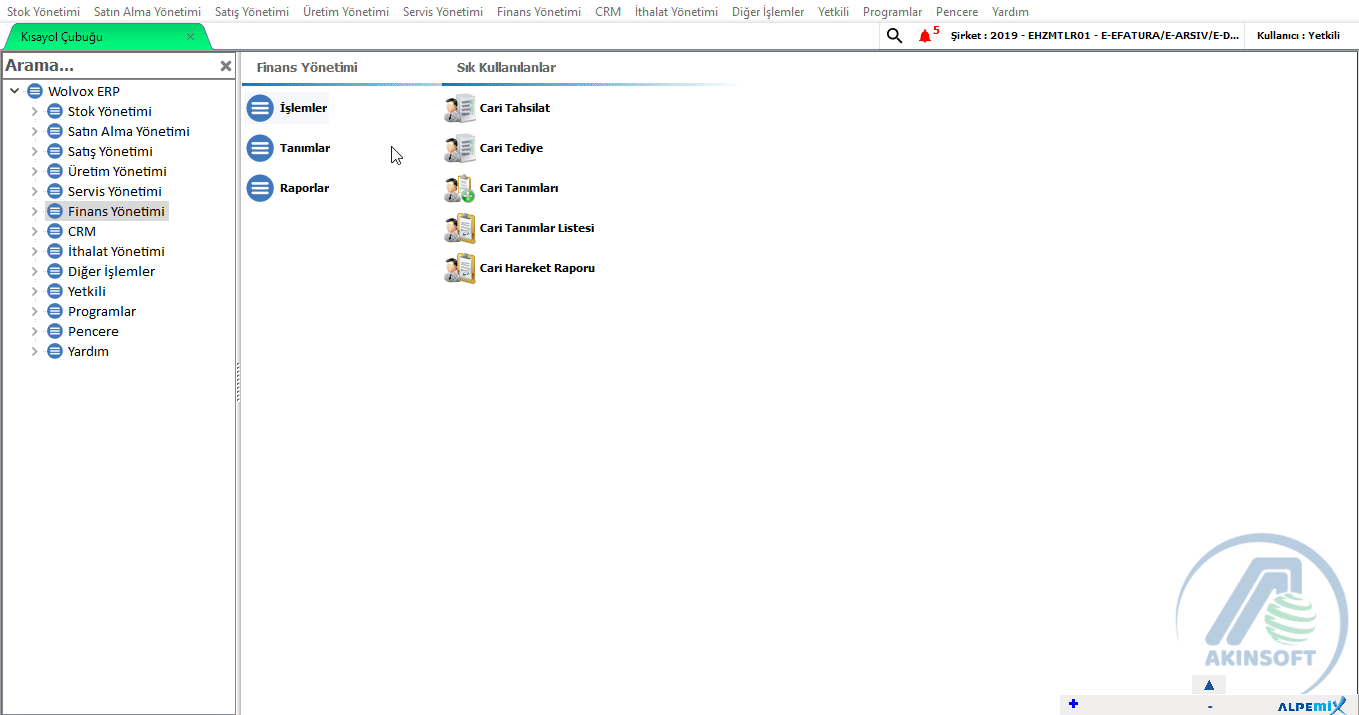
Task: Click the İşlemler label
Action: pos(303,108)
